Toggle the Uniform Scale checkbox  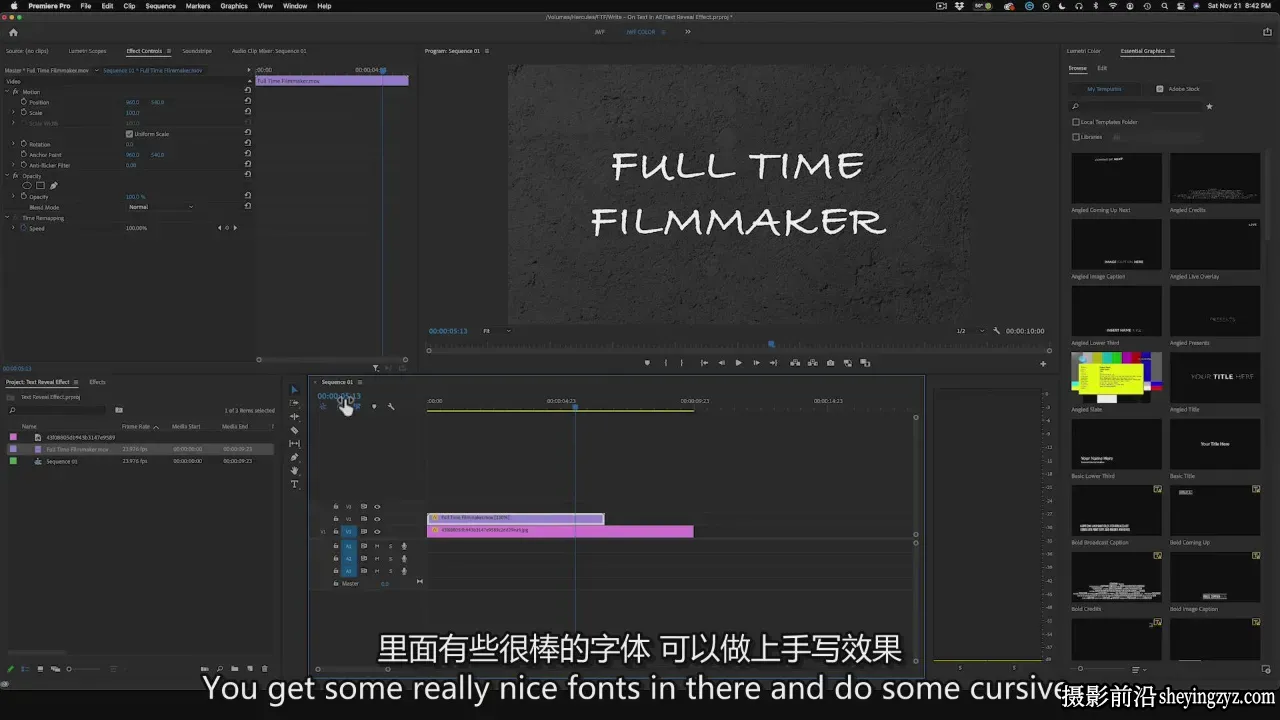pos(129,134)
